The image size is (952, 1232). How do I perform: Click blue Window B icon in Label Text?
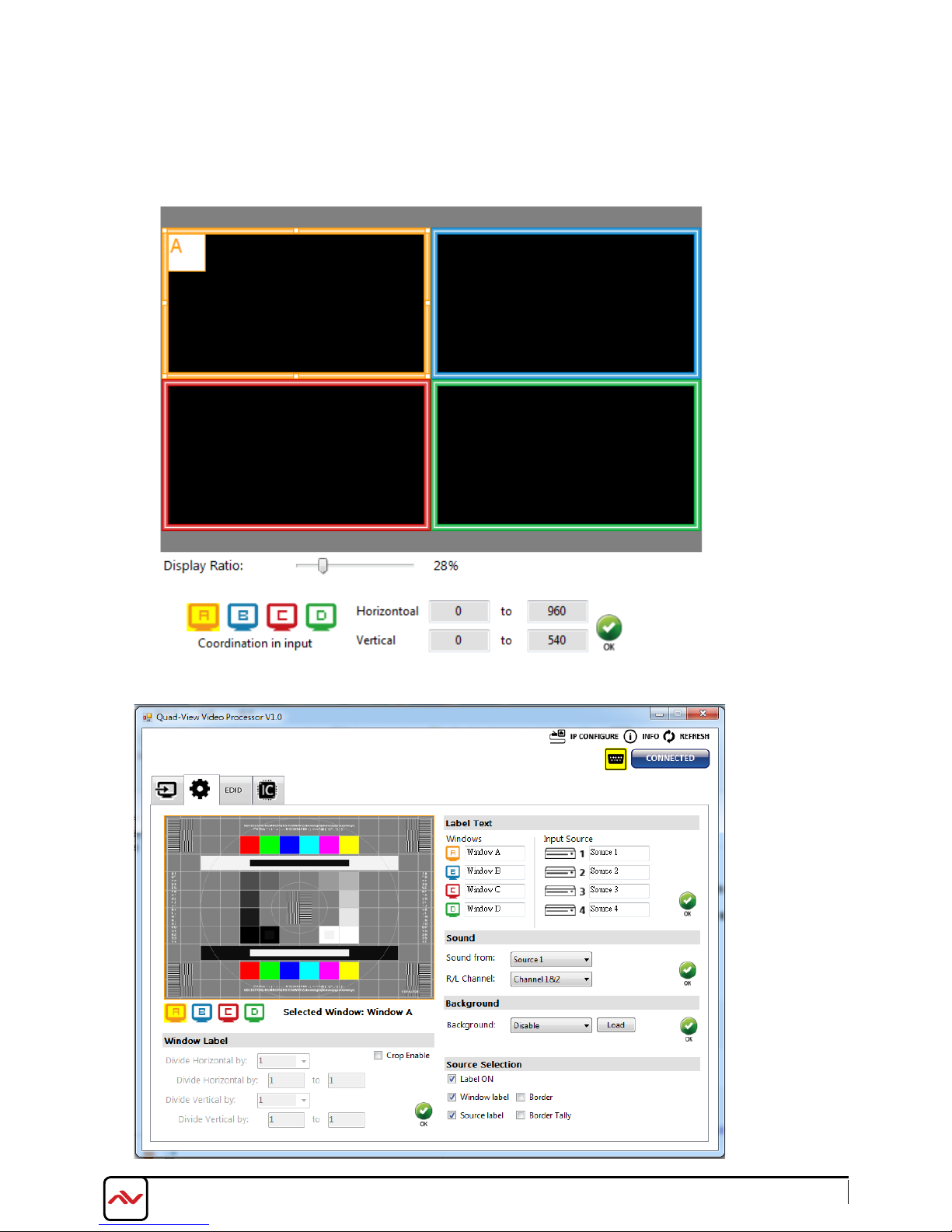tap(453, 872)
